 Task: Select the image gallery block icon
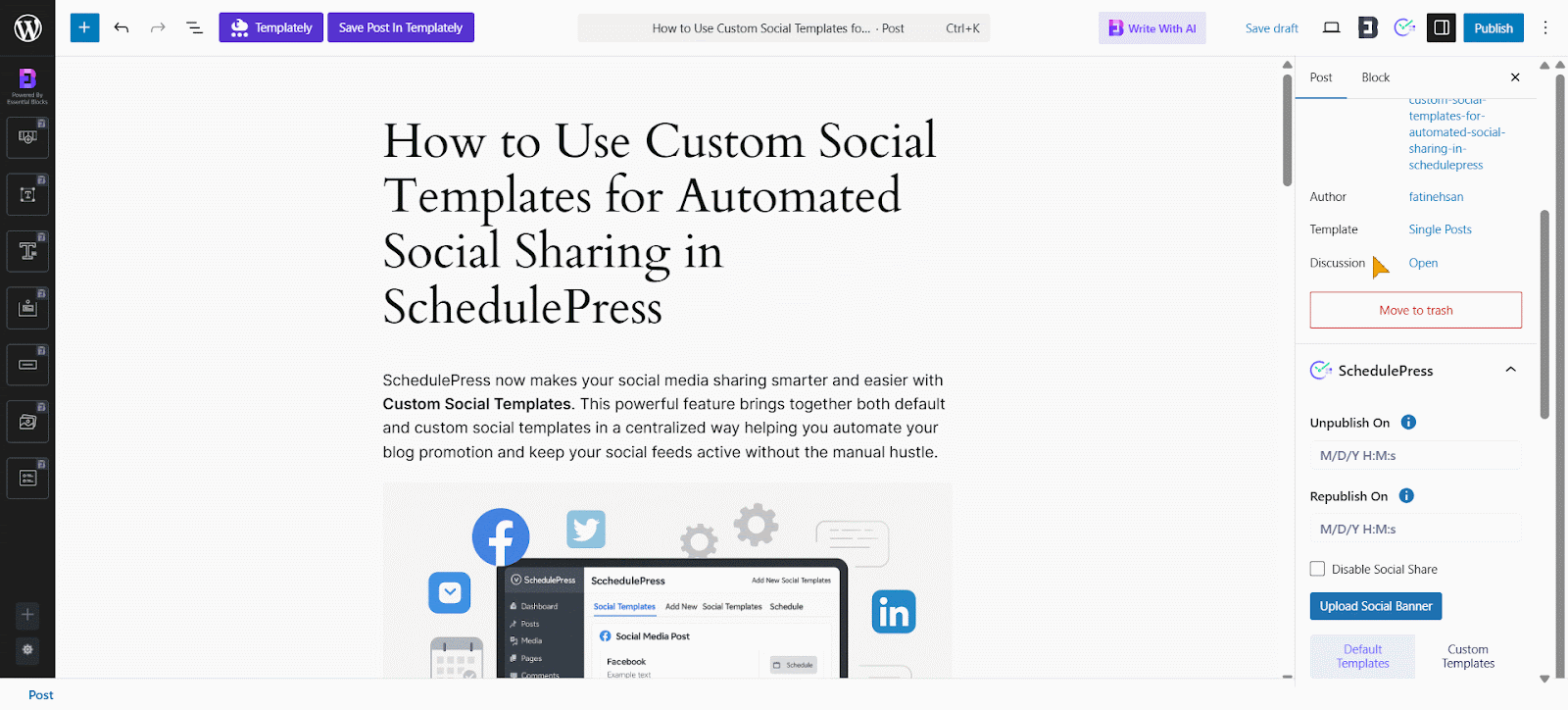tap(27, 422)
